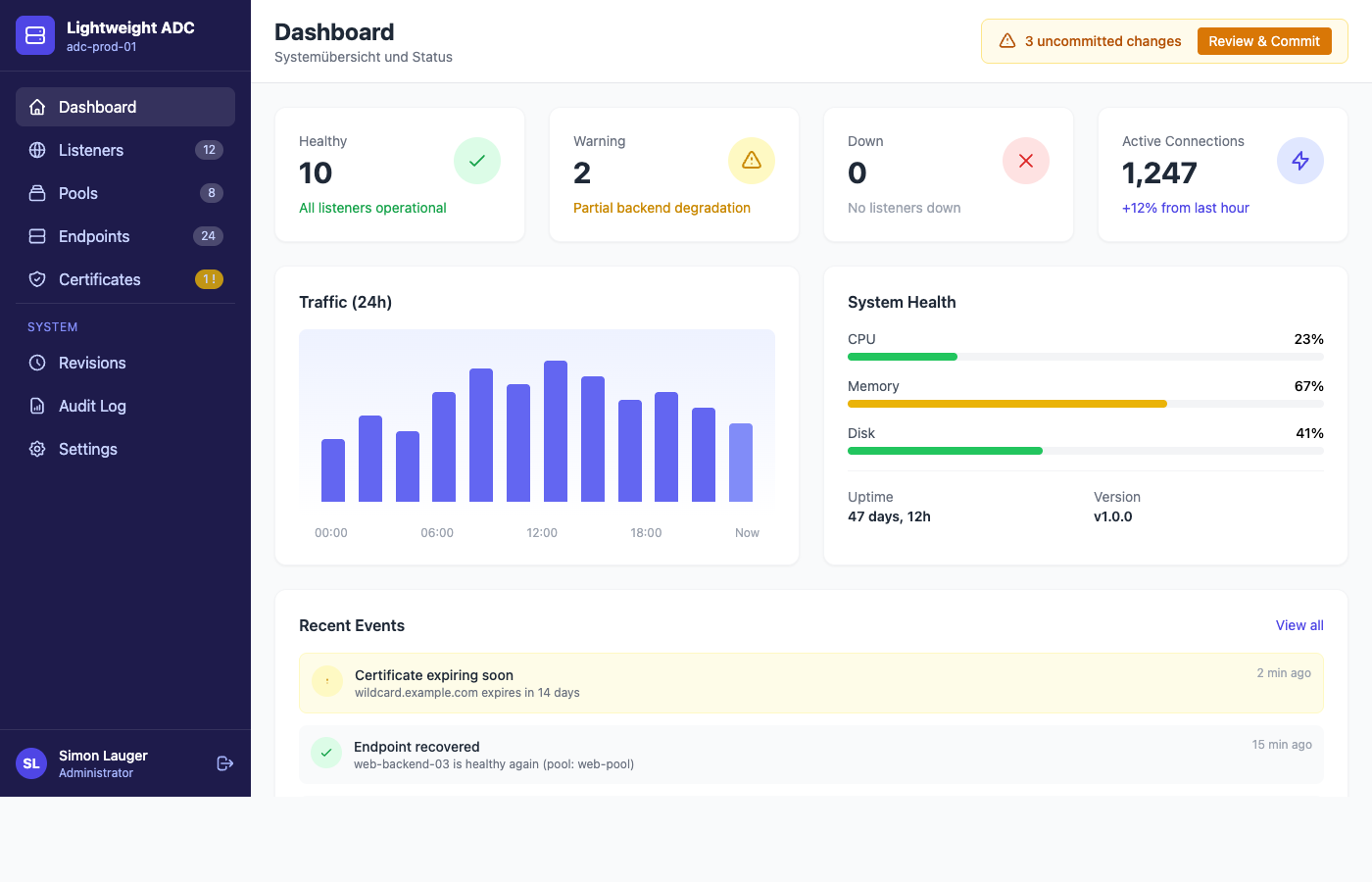Open Settings via the gear icon

tap(36, 449)
